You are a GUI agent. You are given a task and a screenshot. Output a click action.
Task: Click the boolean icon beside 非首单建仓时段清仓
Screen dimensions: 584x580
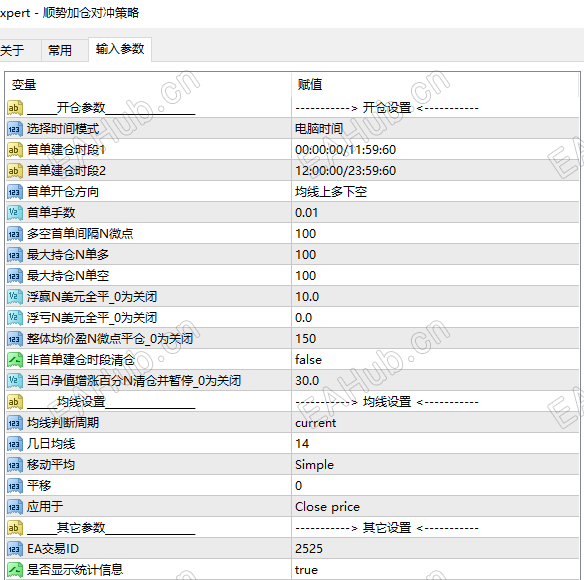point(15,360)
